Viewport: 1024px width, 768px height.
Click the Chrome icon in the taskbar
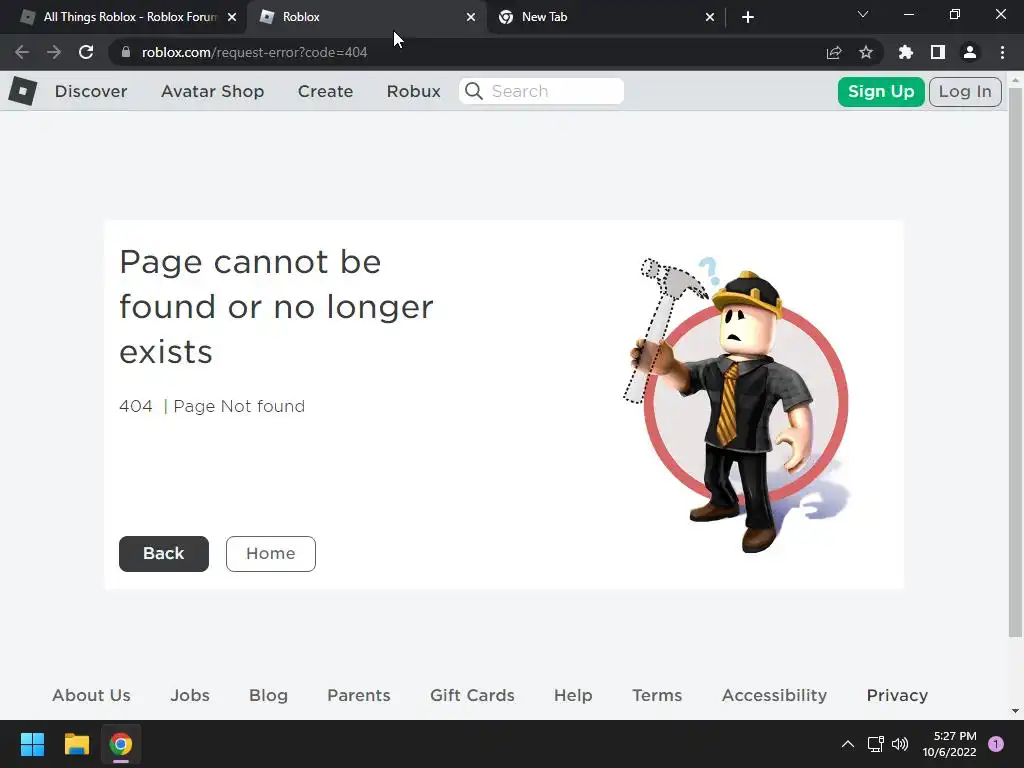click(x=121, y=744)
